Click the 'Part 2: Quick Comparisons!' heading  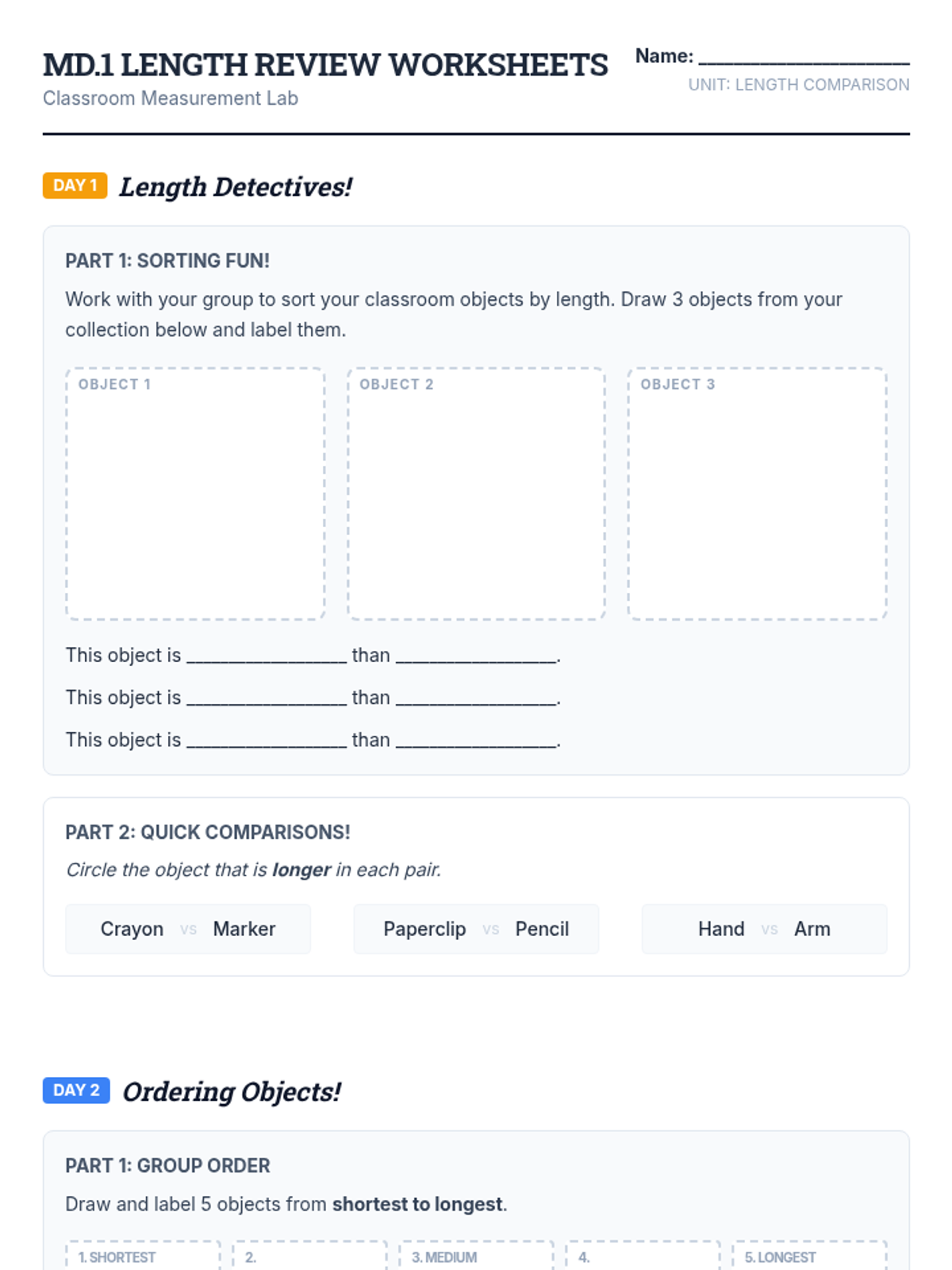click(x=208, y=832)
